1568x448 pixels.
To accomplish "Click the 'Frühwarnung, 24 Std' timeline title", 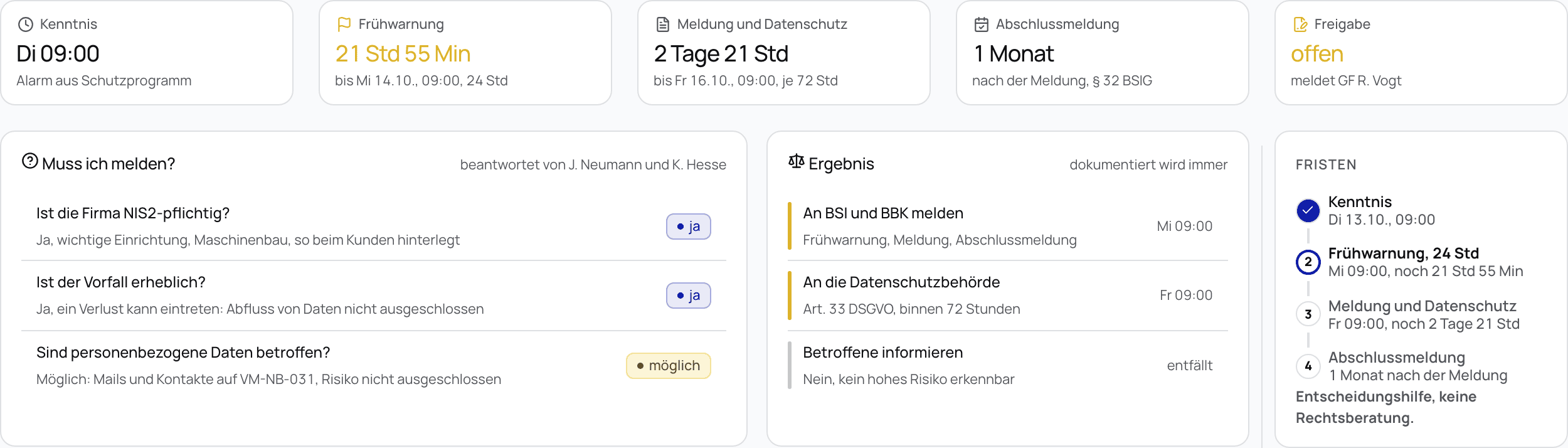I will pos(1404,253).
